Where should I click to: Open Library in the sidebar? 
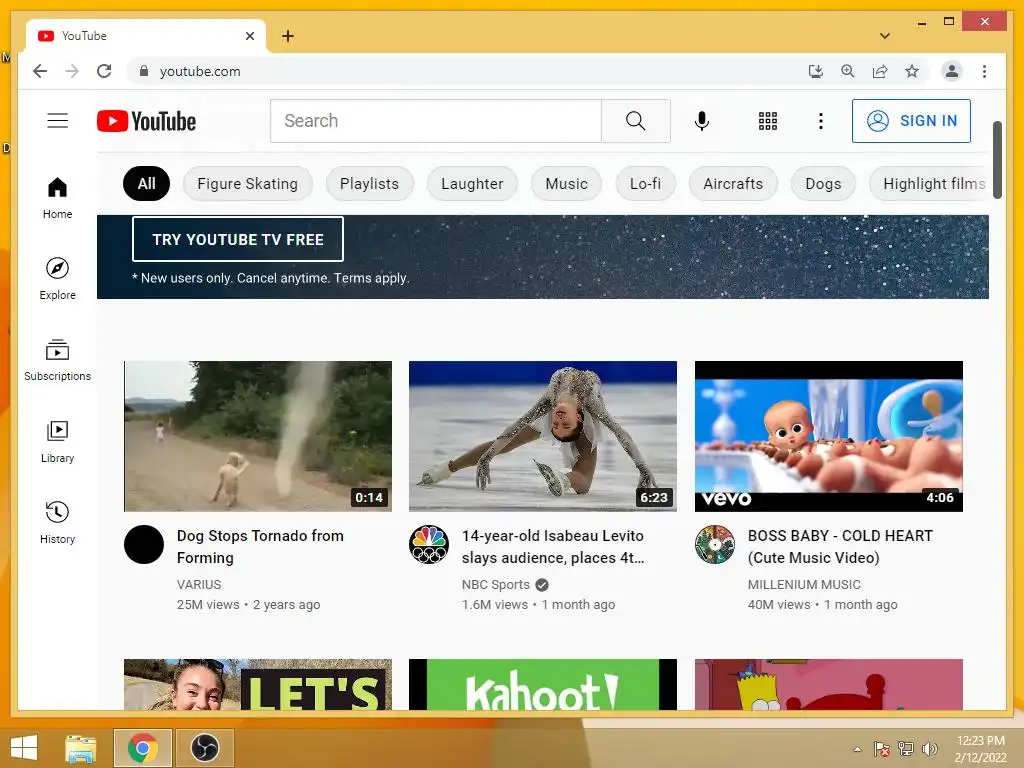coord(57,441)
